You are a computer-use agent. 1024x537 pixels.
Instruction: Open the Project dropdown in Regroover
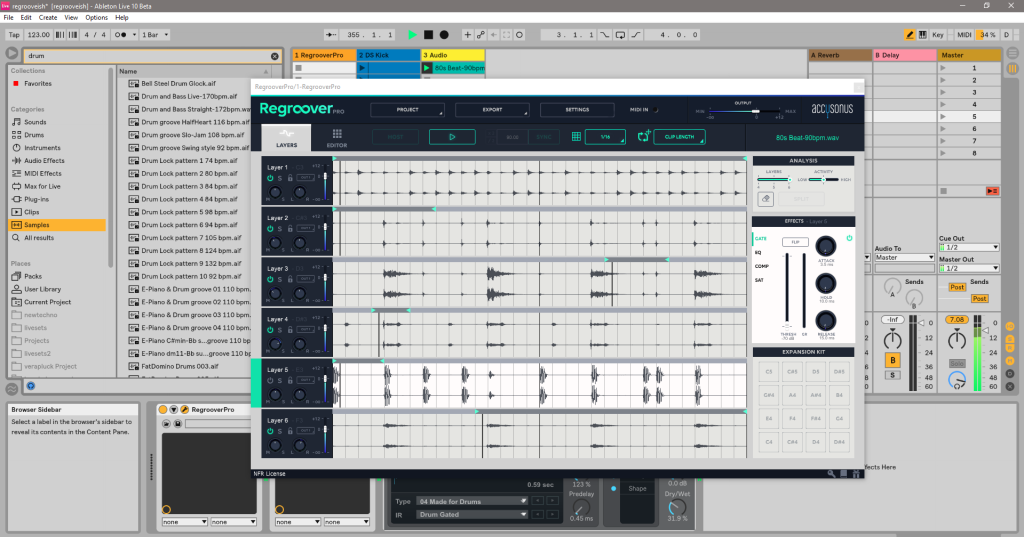click(408, 109)
